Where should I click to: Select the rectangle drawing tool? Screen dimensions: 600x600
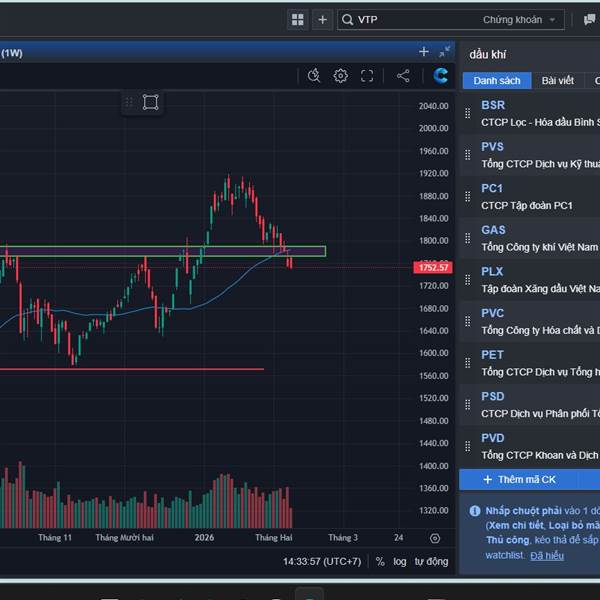(x=150, y=102)
